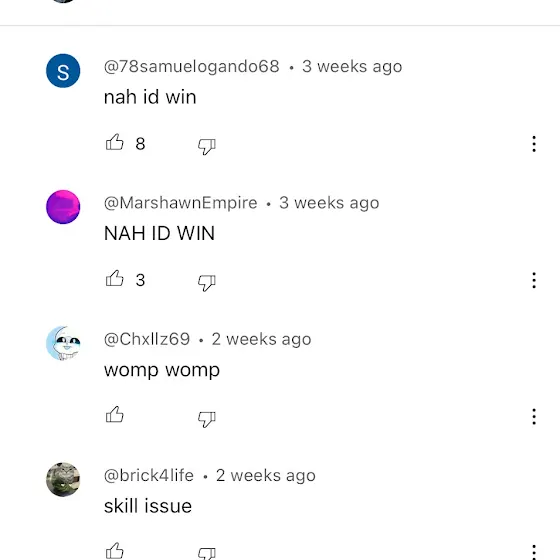The height and width of the screenshot is (560, 560).
Task: Dislike @MarshawnEmpire's comment
Action: pos(207,282)
